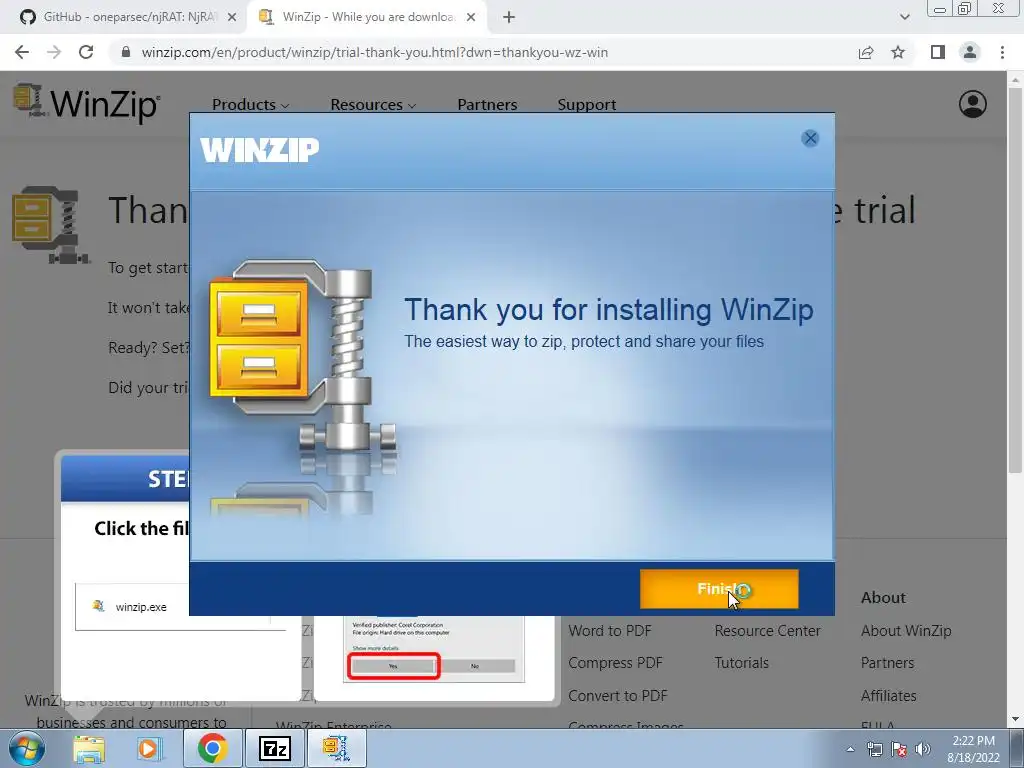The image size is (1024, 768).
Task: View site info via lock icon
Action: [126, 52]
